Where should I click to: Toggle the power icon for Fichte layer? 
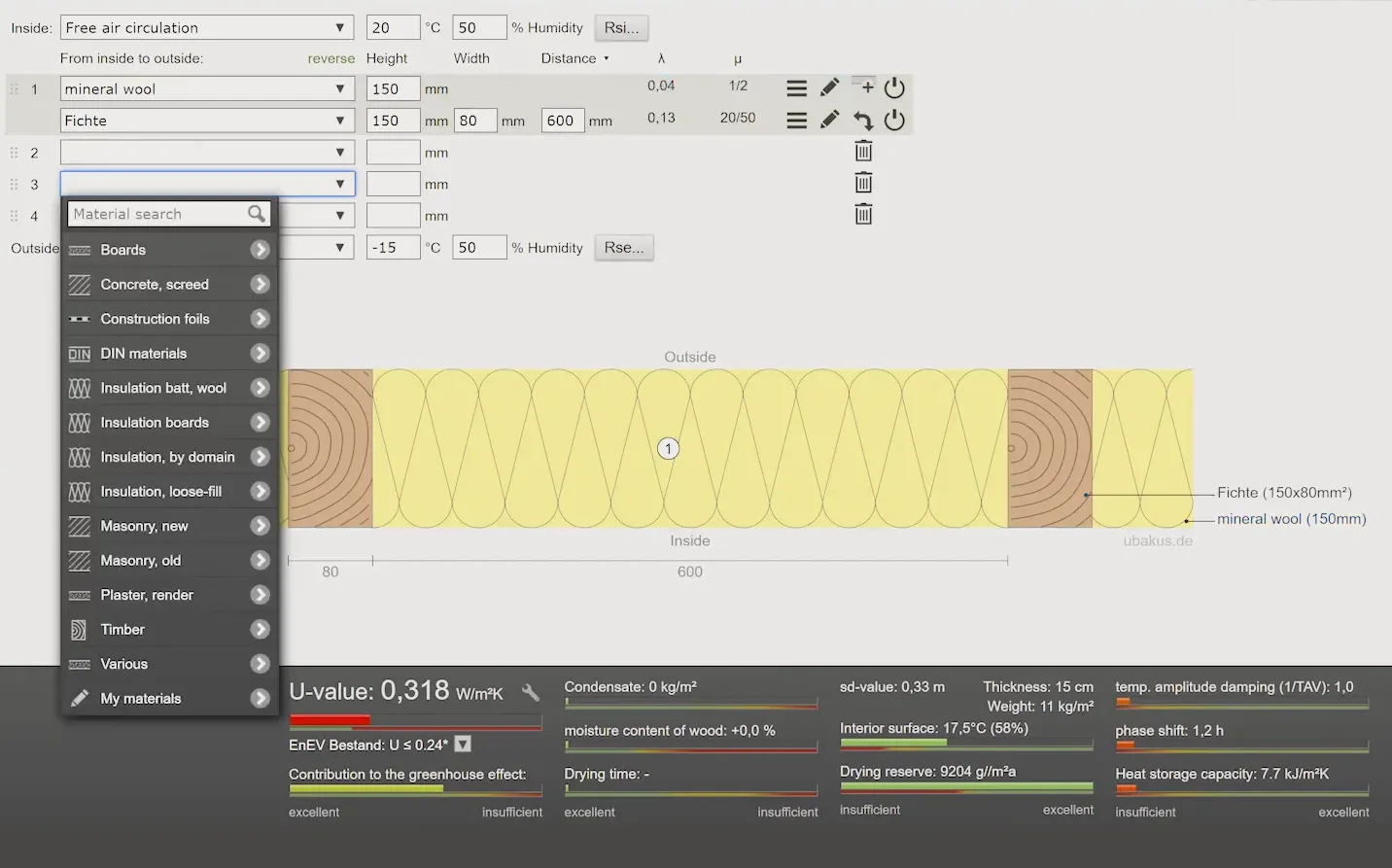(895, 121)
